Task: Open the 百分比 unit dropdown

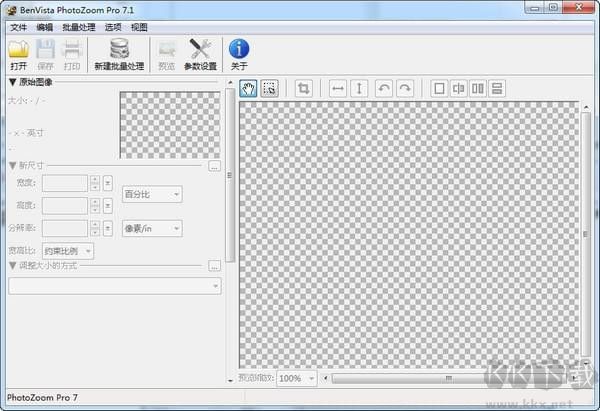Action: (x=152, y=194)
